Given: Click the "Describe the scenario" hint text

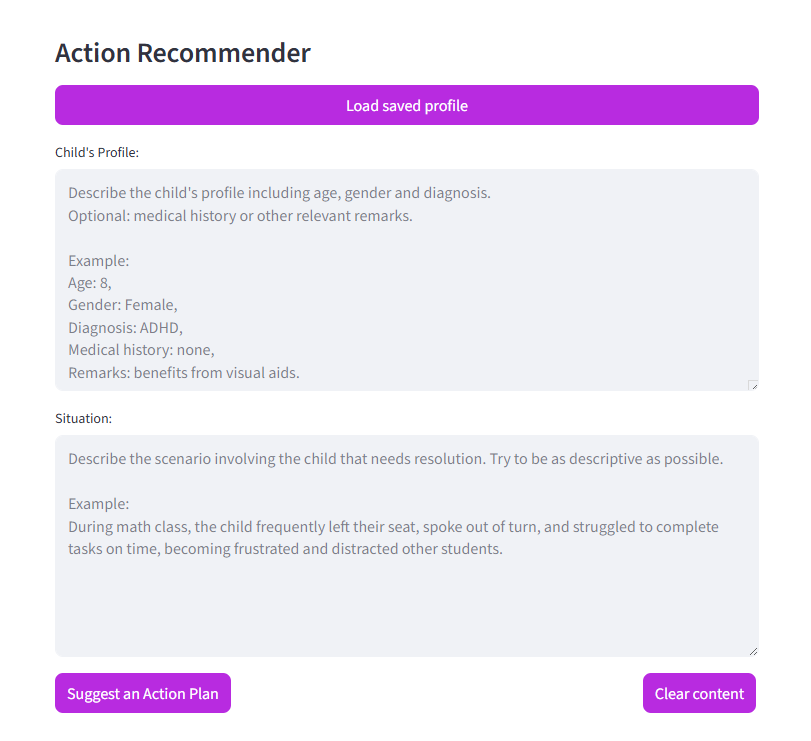Looking at the screenshot, I should tap(395, 459).
